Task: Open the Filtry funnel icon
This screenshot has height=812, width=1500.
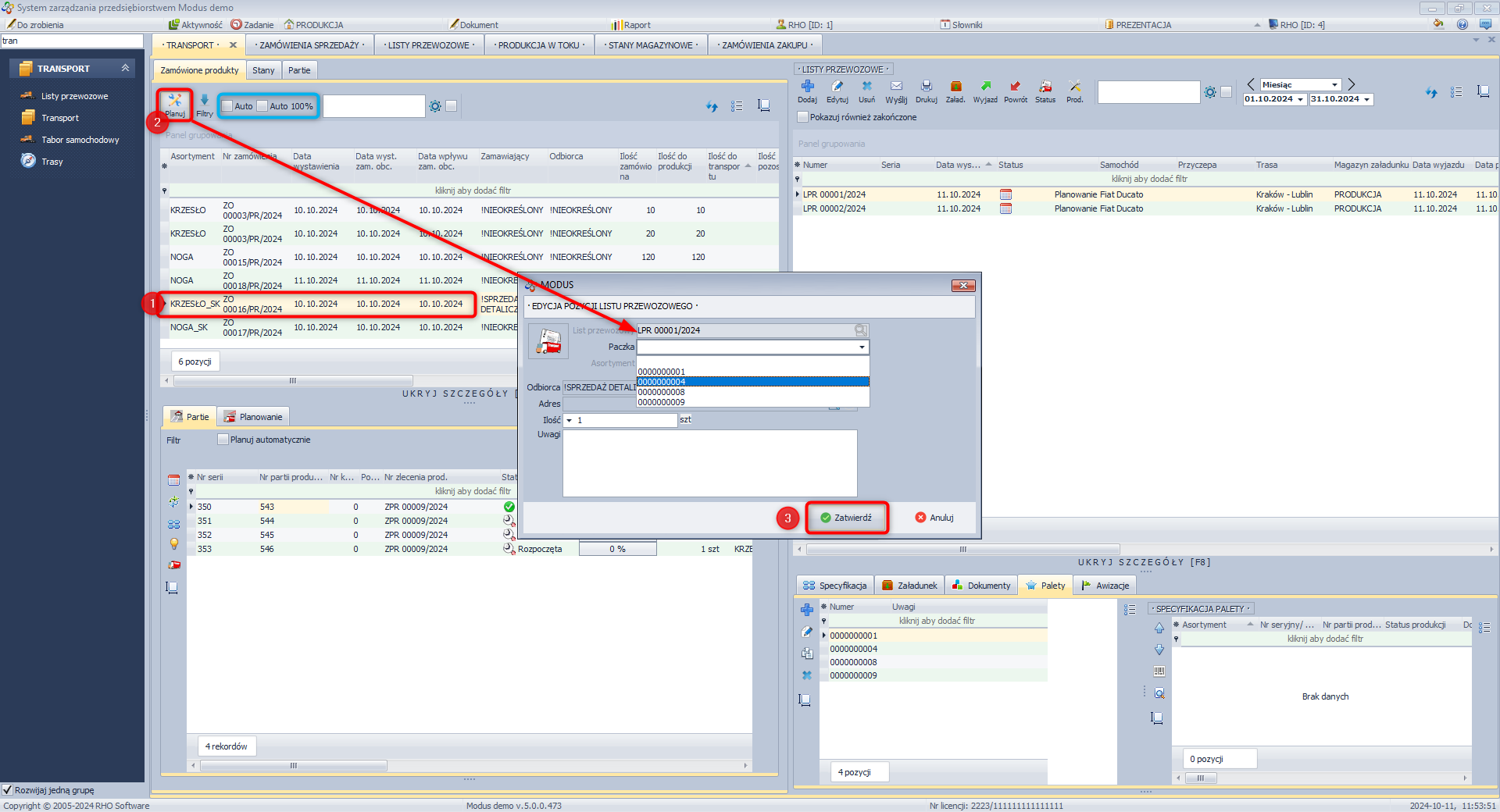Action: coord(205,101)
